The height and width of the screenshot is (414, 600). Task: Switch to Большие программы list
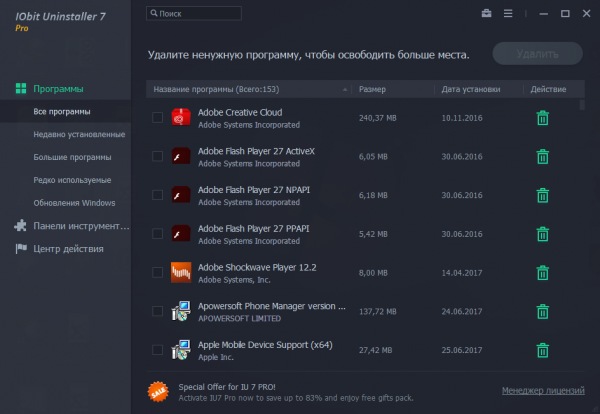(x=72, y=157)
